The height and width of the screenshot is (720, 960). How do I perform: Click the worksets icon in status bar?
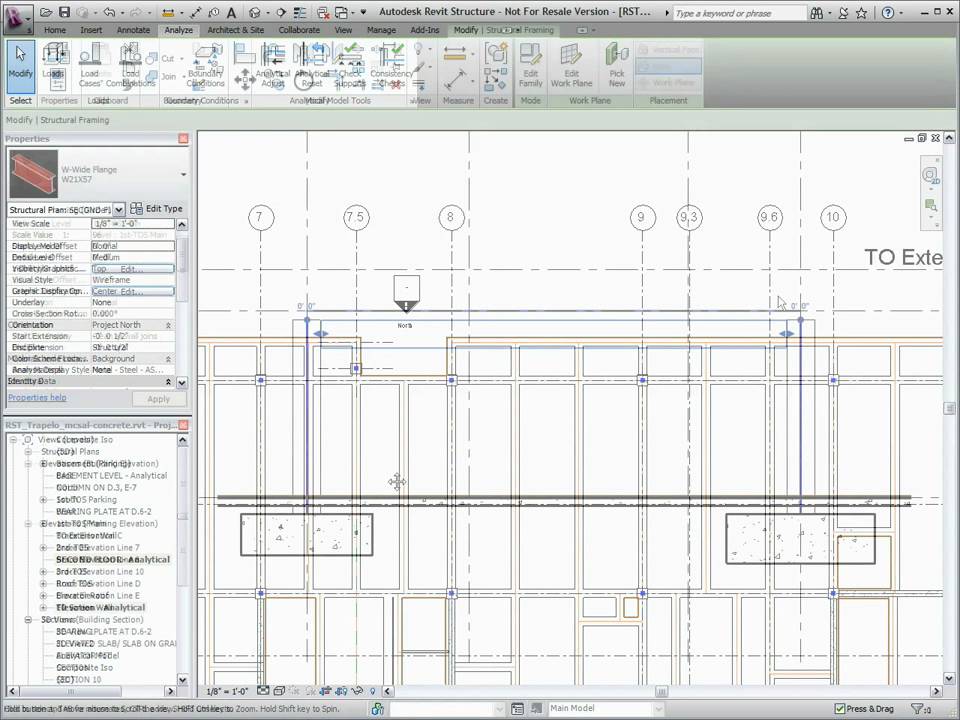pyautogui.click(x=378, y=709)
